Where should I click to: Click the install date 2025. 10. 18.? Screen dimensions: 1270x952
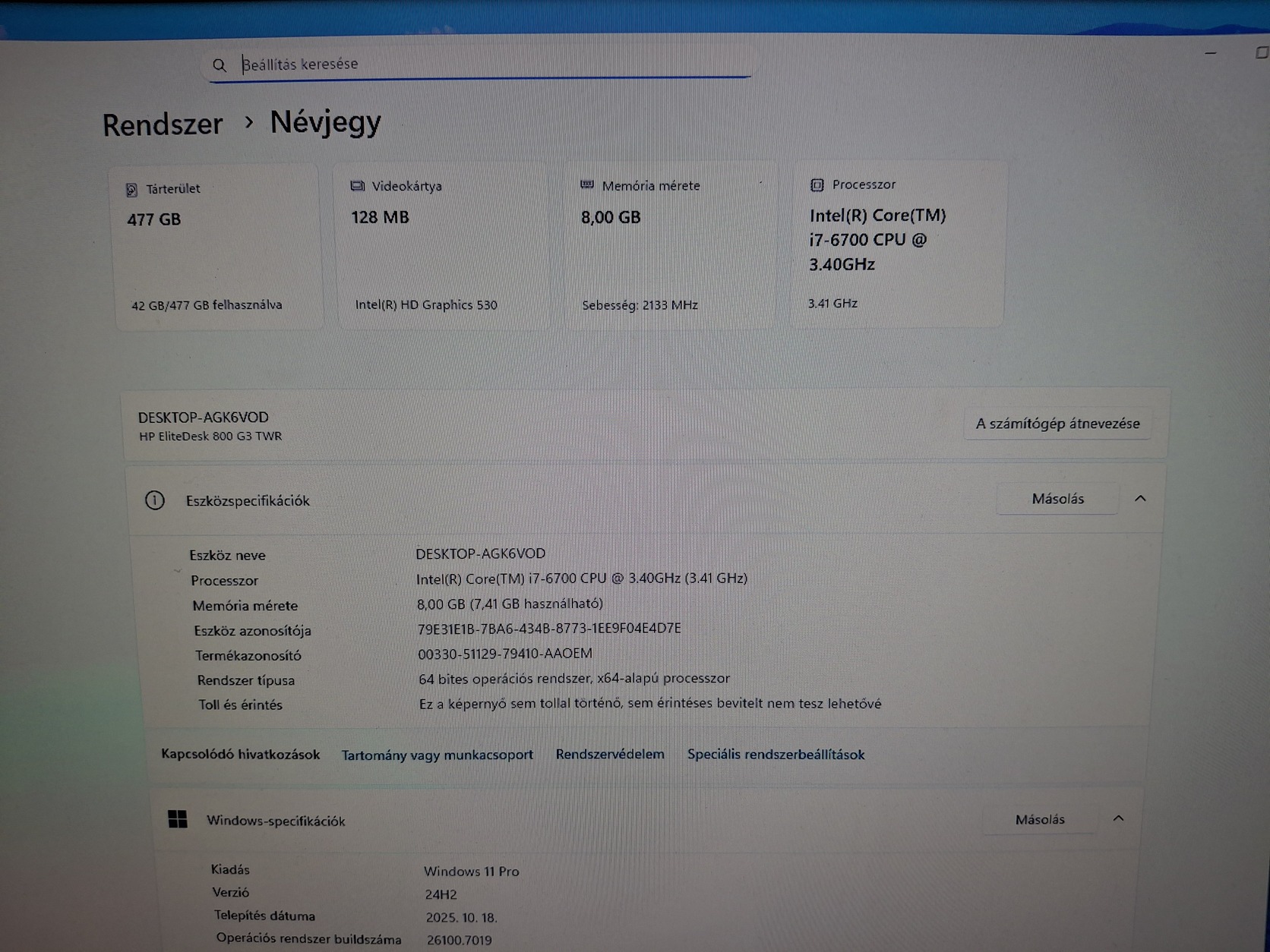click(x=462, y=917)
